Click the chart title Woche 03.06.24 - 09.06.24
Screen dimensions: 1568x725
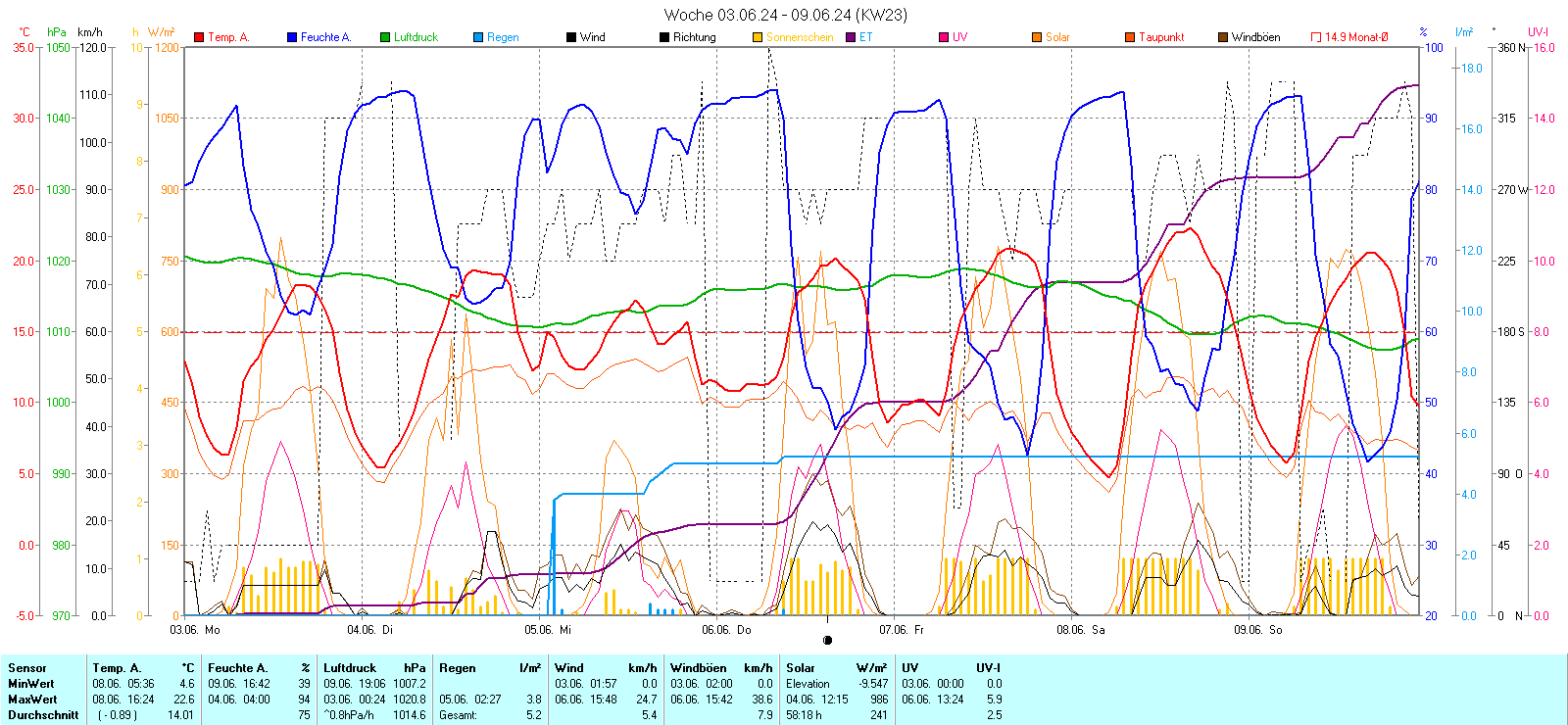pos(785,15)
